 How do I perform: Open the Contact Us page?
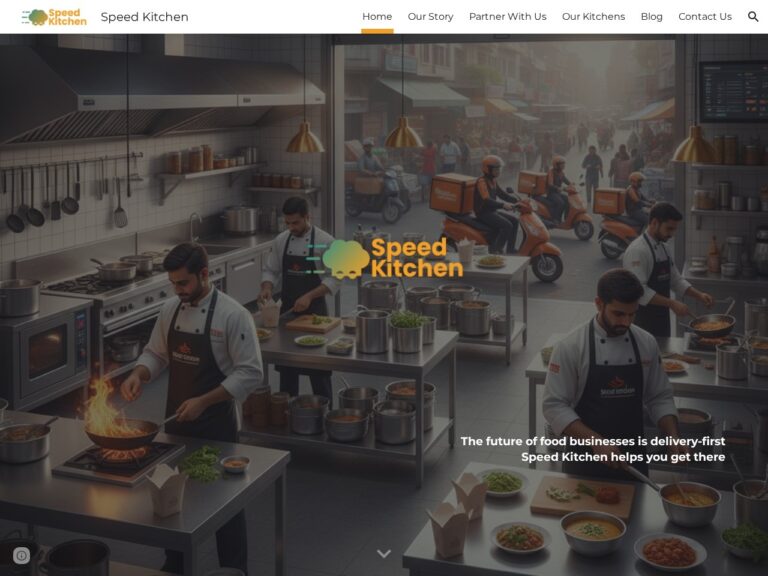tap(705, 17)
